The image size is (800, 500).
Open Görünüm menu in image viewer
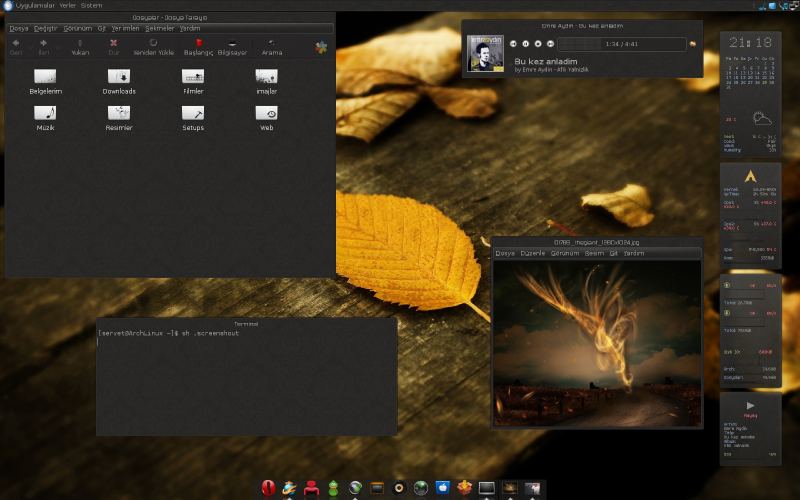point(565,253)
